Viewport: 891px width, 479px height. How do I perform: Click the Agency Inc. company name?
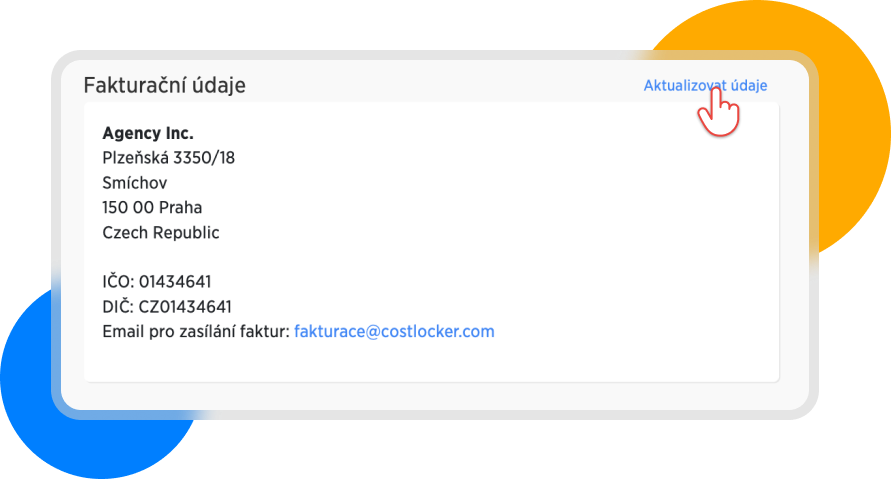(x=148, y=133)
